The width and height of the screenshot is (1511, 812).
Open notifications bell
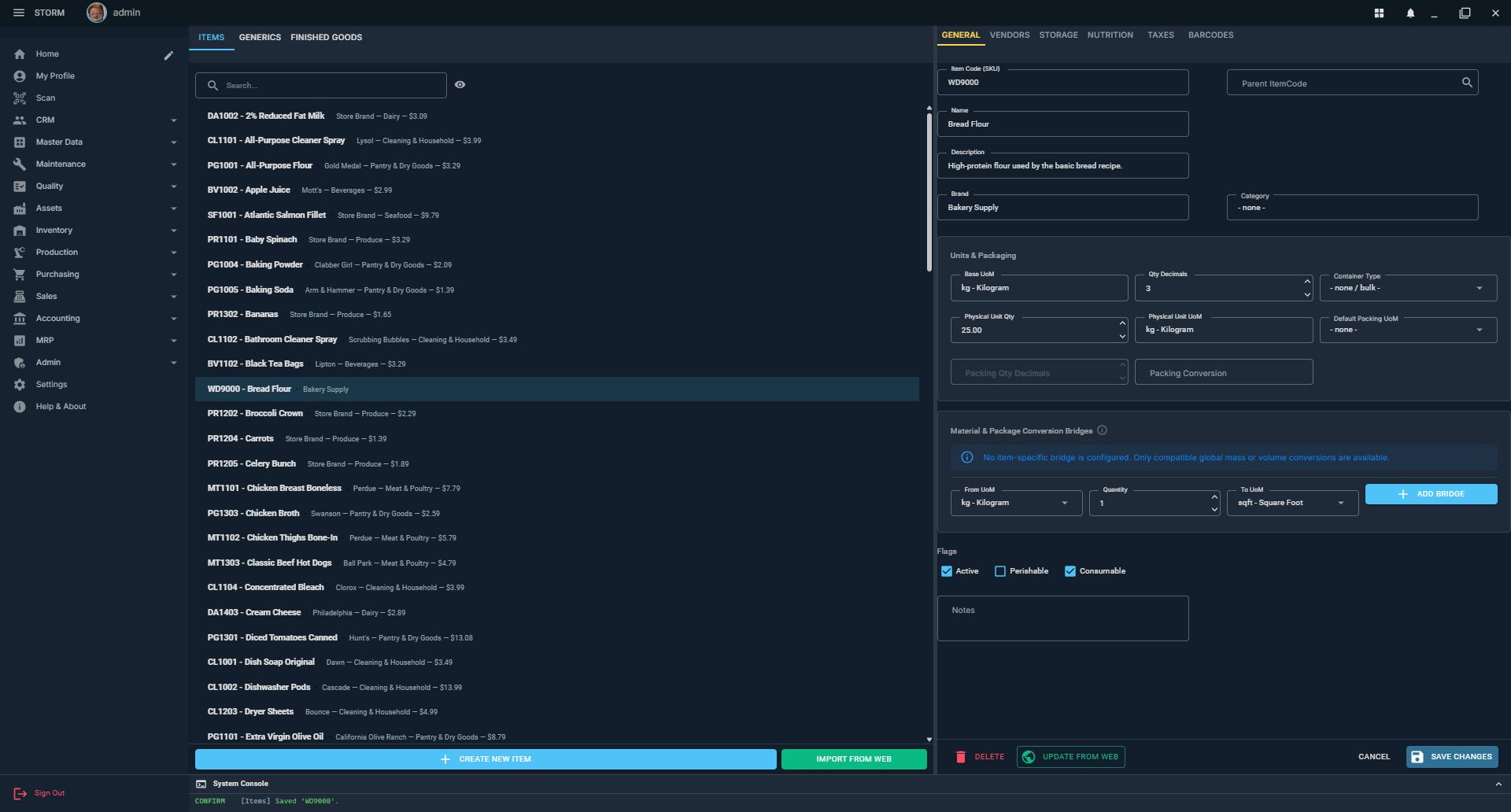point(1410,13)
